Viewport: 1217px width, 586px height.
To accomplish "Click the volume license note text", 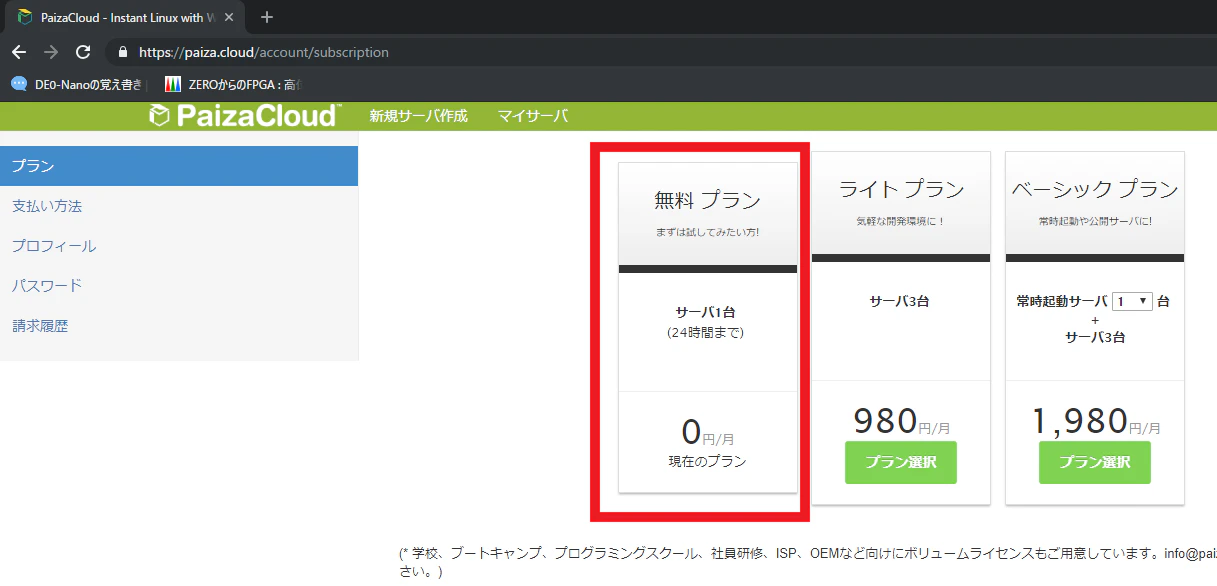I will tap(807, 563).
